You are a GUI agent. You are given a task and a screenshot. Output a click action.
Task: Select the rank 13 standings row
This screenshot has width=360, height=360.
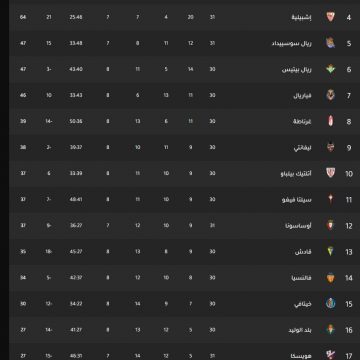(184, 252)
